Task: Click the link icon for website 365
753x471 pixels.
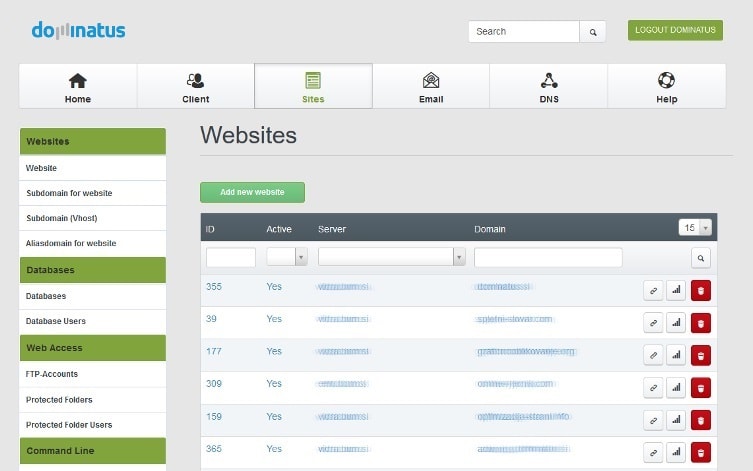Action: tap(653, 451)
